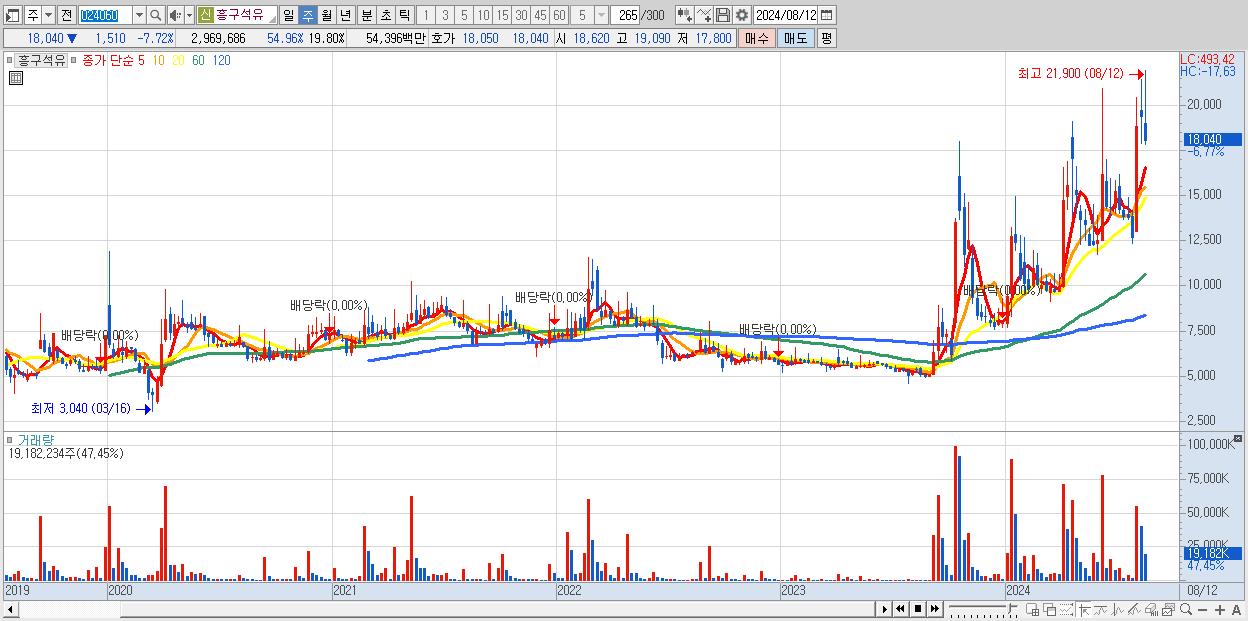Zoom out using the minus icon

(x=1203, y=609)
